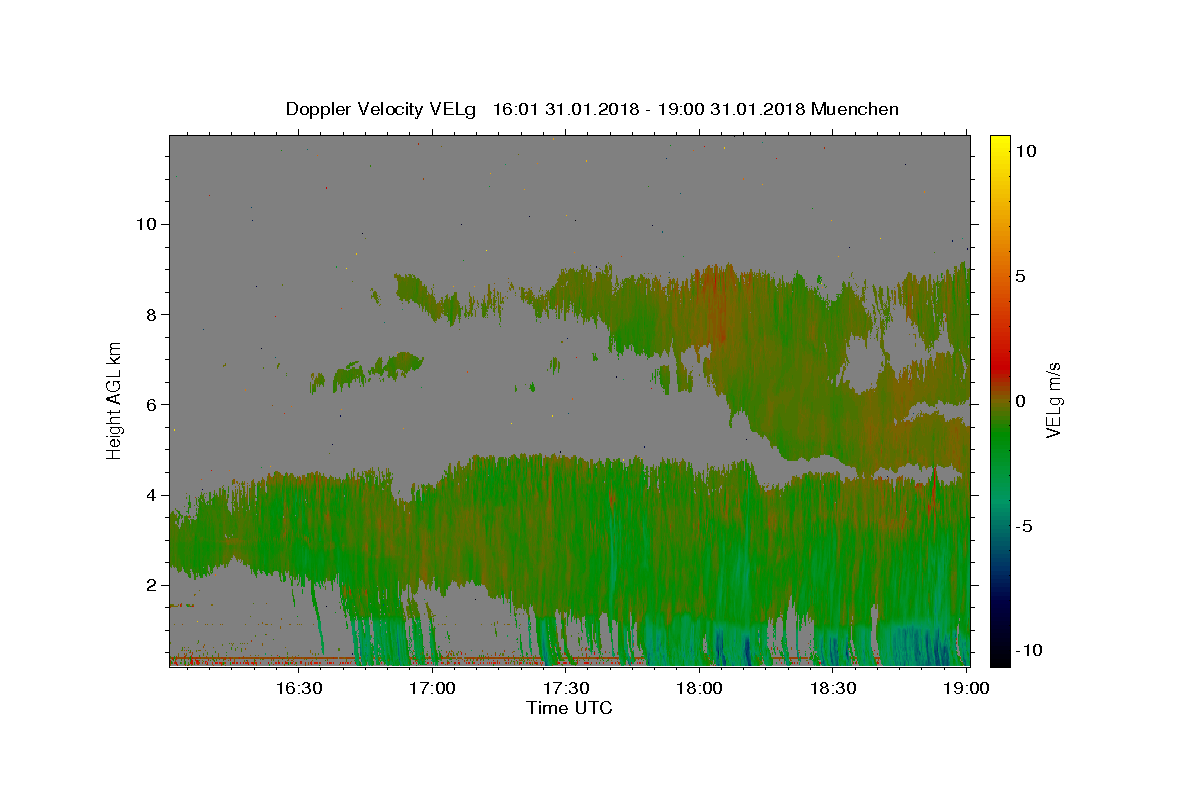Click the 17:30 time tick label
This screenshot has height=800, width=1200.
click(x=565, y=688)
